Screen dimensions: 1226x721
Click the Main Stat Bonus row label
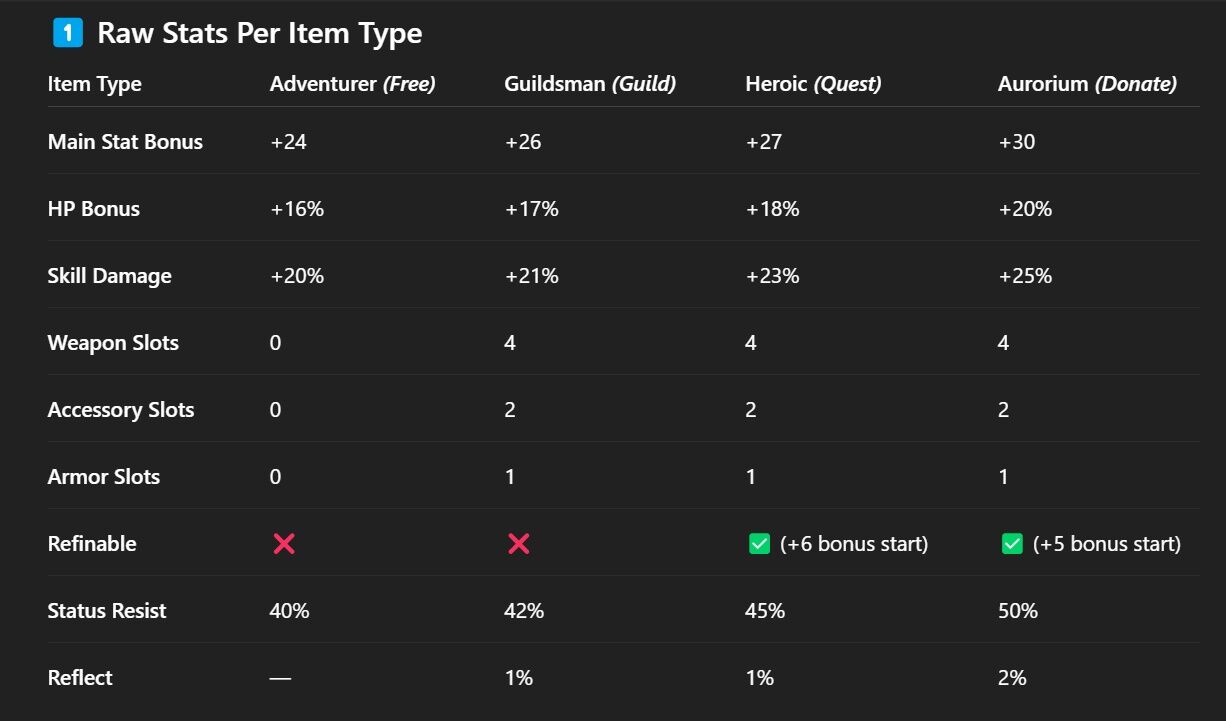pos(125,142)
